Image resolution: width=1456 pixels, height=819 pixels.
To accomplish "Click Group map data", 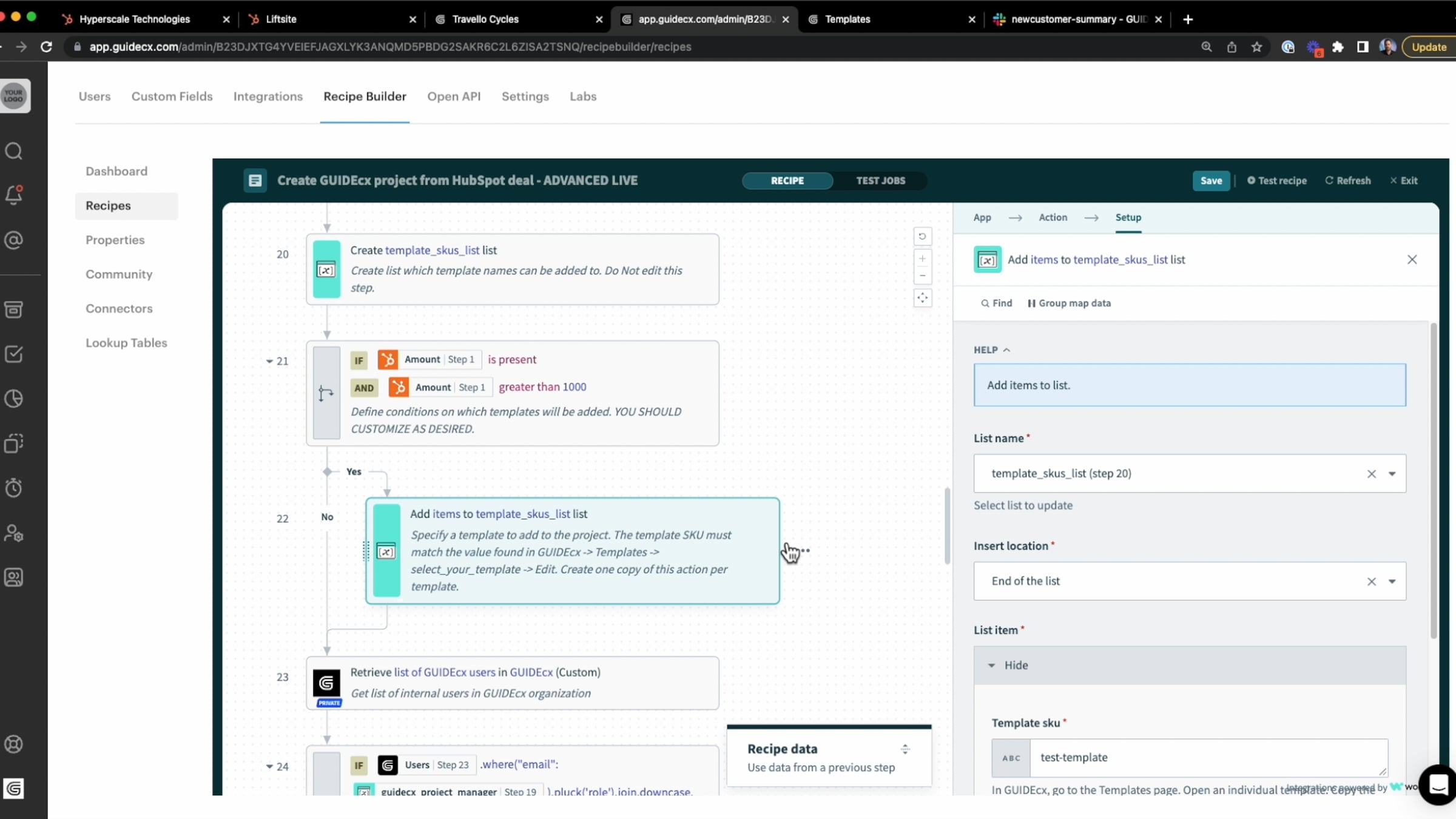I will 1069,303.
